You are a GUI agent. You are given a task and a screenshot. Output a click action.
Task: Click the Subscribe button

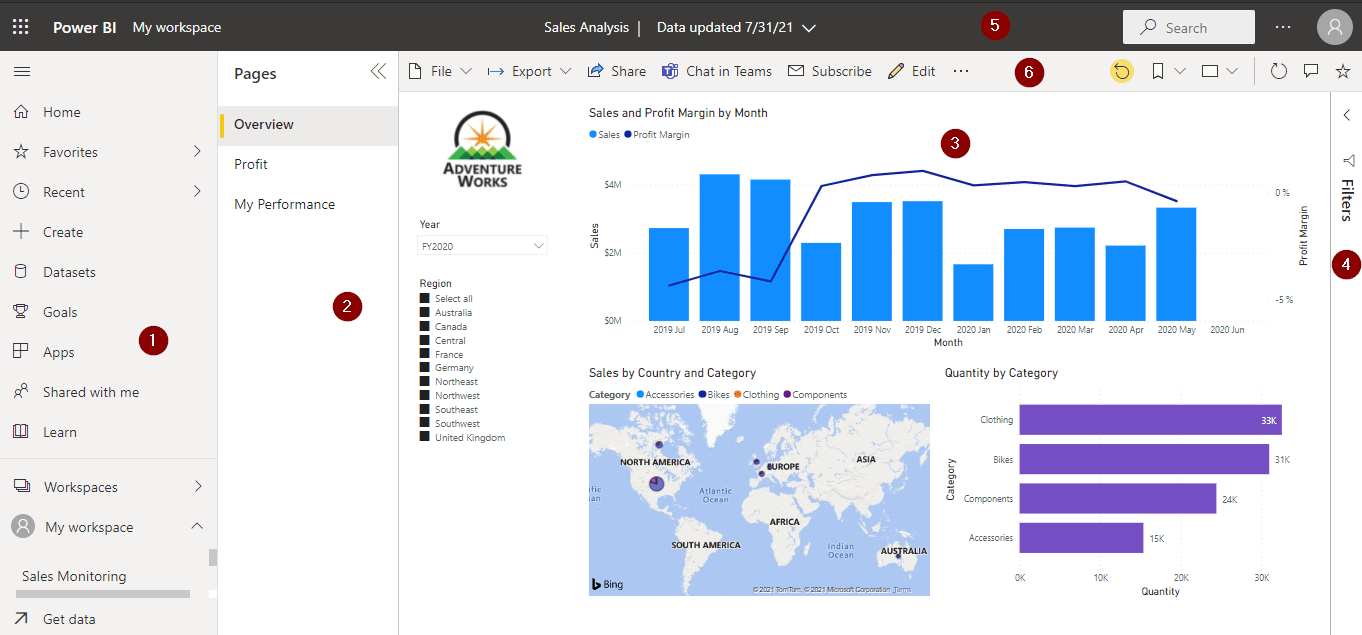830,71
